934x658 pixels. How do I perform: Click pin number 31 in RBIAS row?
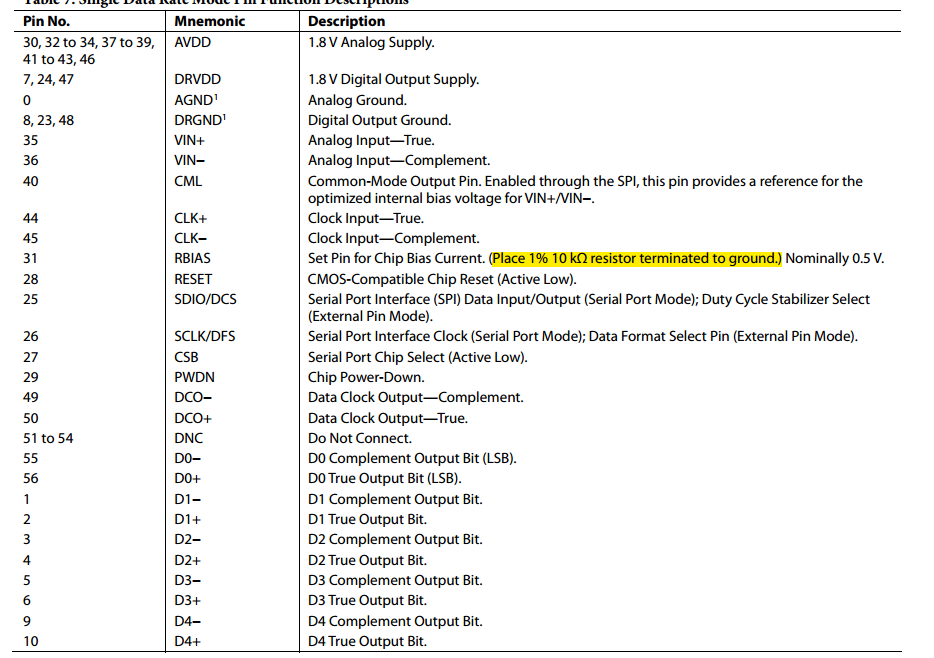[30, 258]
